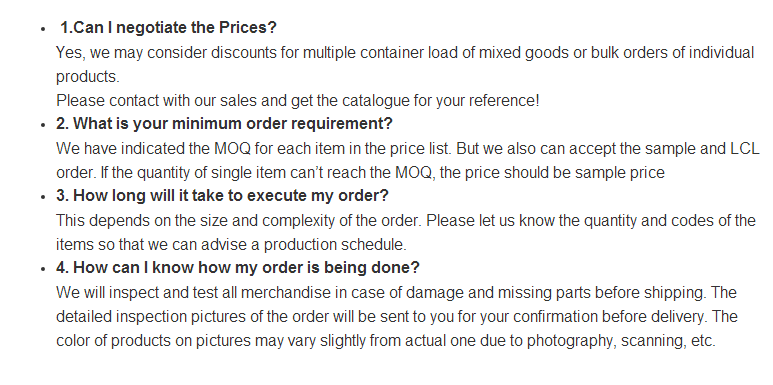The width and height of the screenshot is (773, 385).
Task: Click the bullet before question 2
Action: 43,125
